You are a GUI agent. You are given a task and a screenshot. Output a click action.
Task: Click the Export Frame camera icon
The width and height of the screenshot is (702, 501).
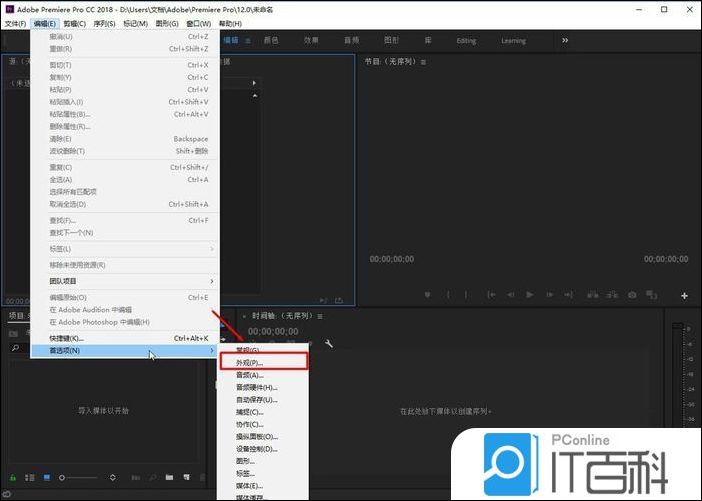pyautogui.click(x=632, y=295)
